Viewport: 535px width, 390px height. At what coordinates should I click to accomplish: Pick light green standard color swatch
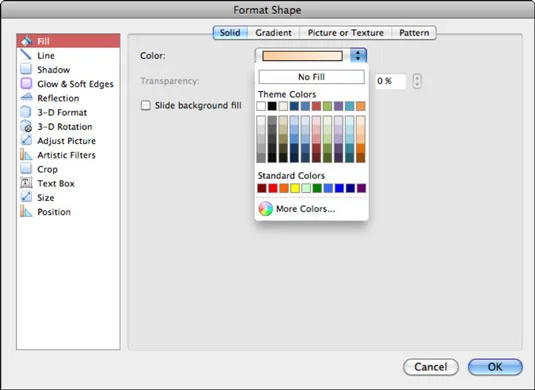pos(306,188)
